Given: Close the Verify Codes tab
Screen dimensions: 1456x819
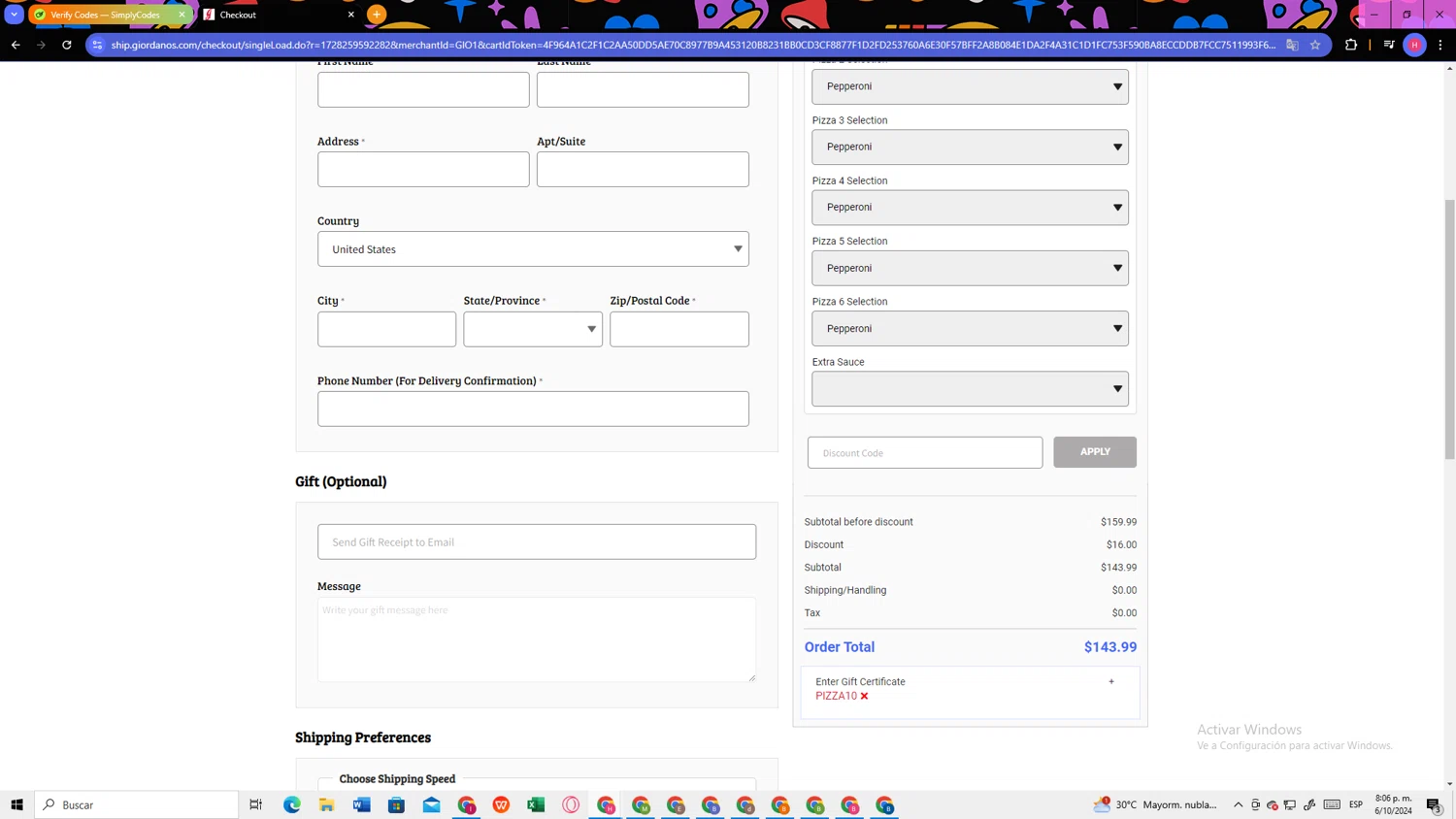Looking at the screenshot, I should pos(182,15).
